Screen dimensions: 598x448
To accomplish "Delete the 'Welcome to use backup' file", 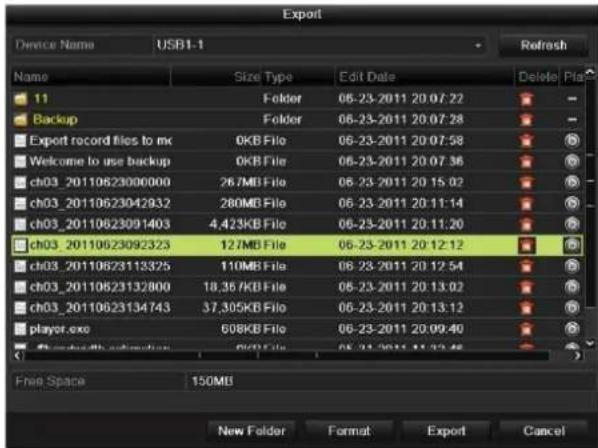I will click(526, 162).
